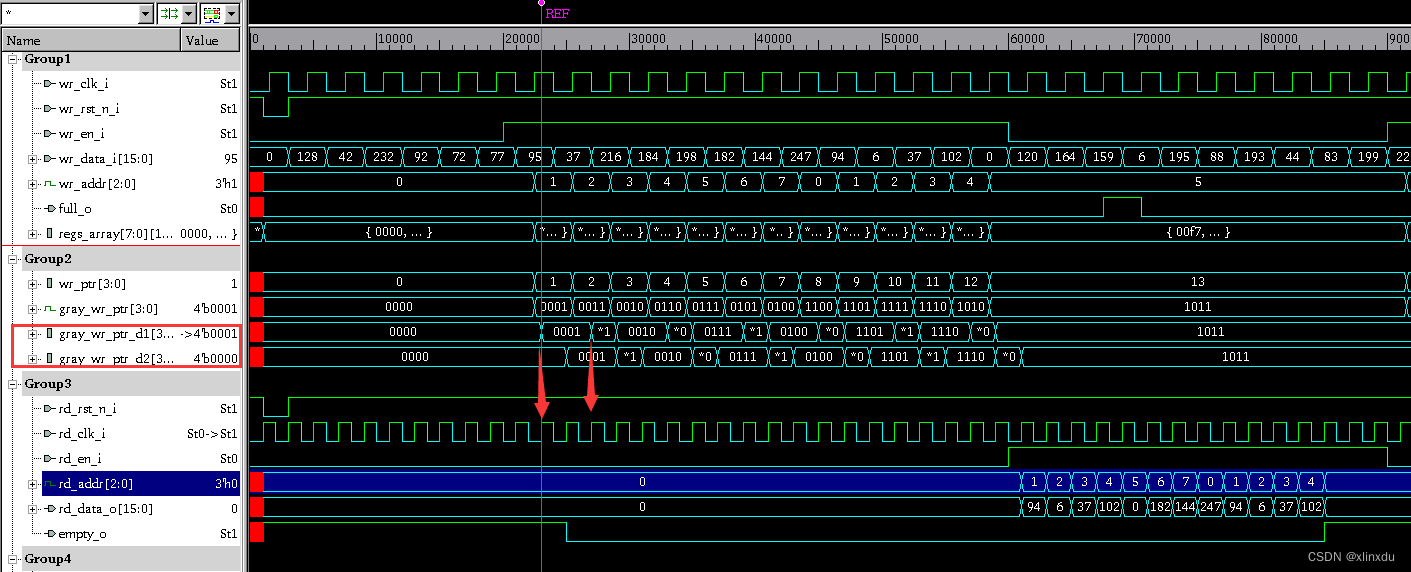Click the 0110 segment in gray_wr_ptr waveform
The image size is (1411, 572).
667,307
